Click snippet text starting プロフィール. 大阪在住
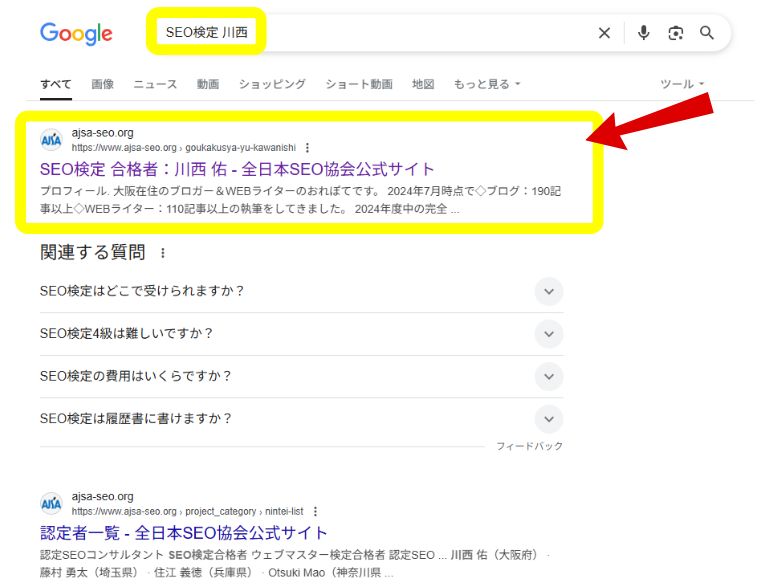 point(300,200)
